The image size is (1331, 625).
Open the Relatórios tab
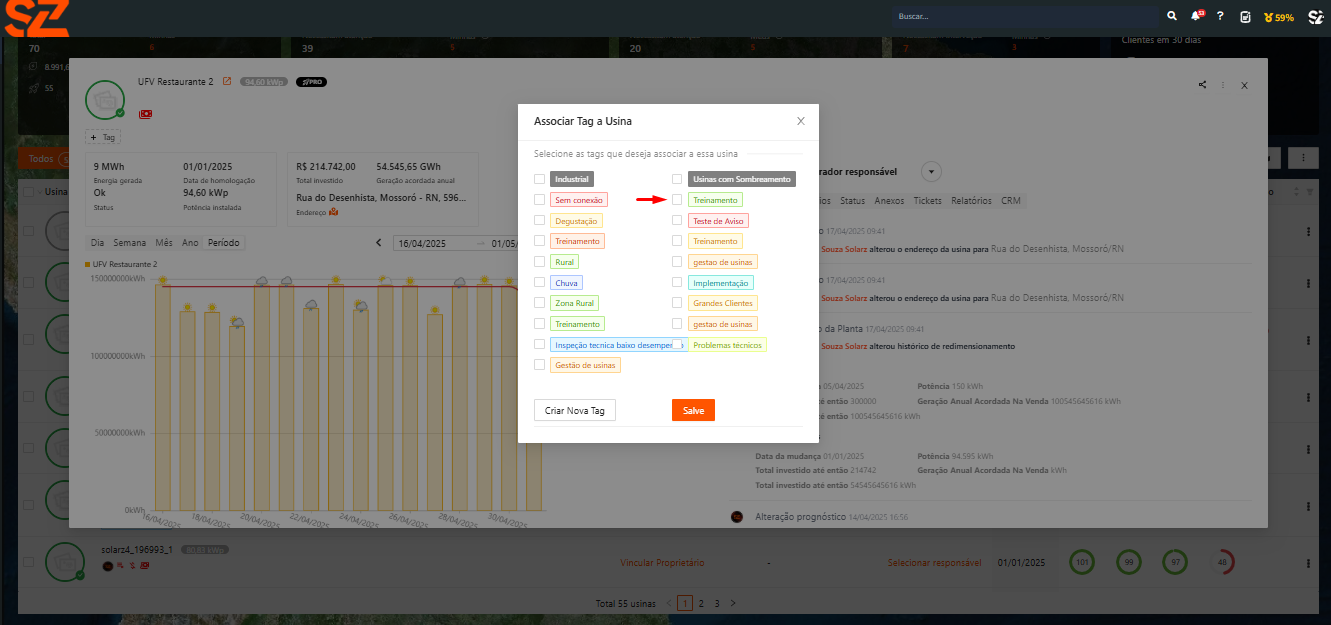pyautogui.click(x=971, y=201)
